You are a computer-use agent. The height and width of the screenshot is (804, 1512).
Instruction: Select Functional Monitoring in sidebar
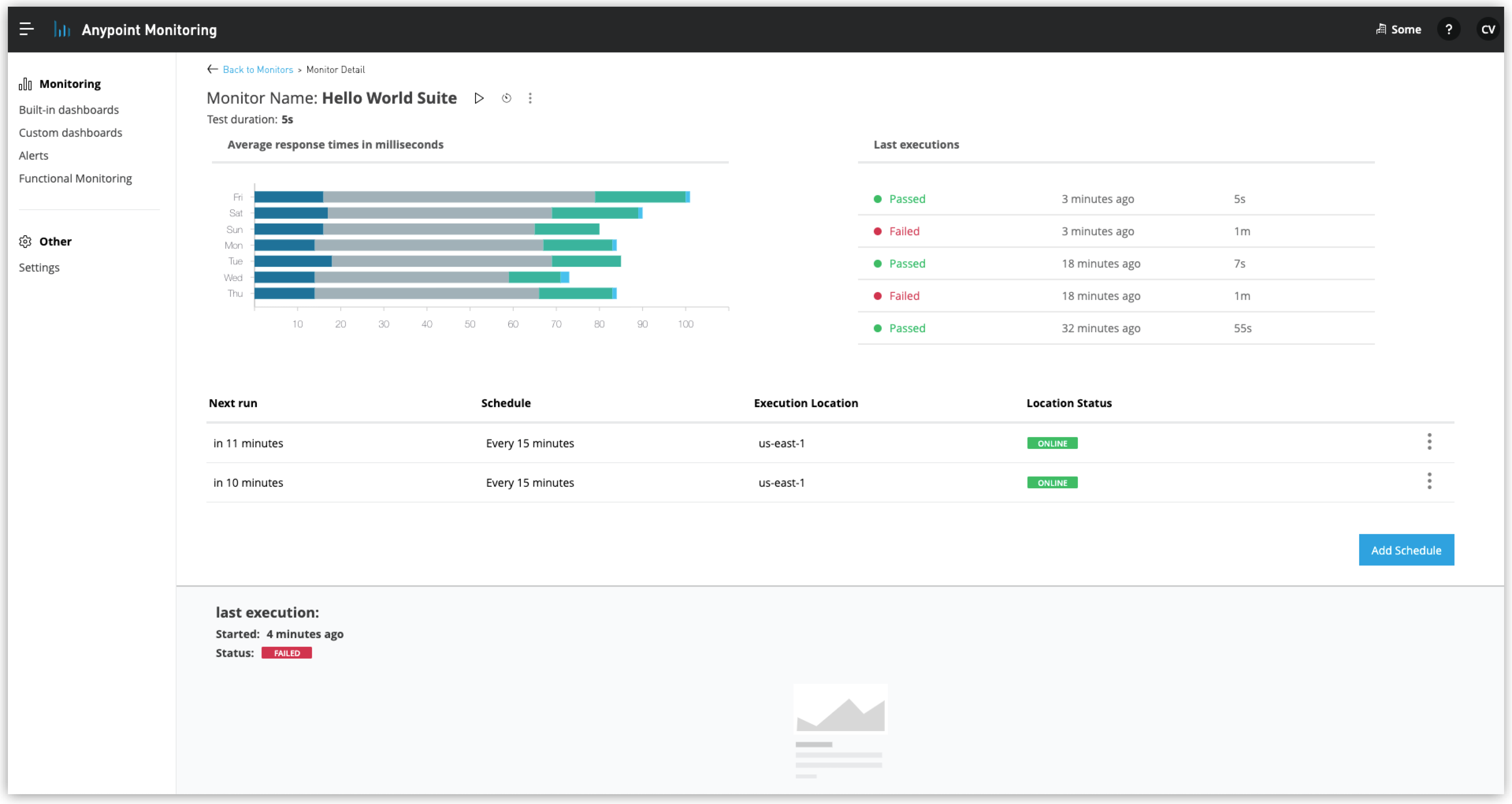point(75,179)
